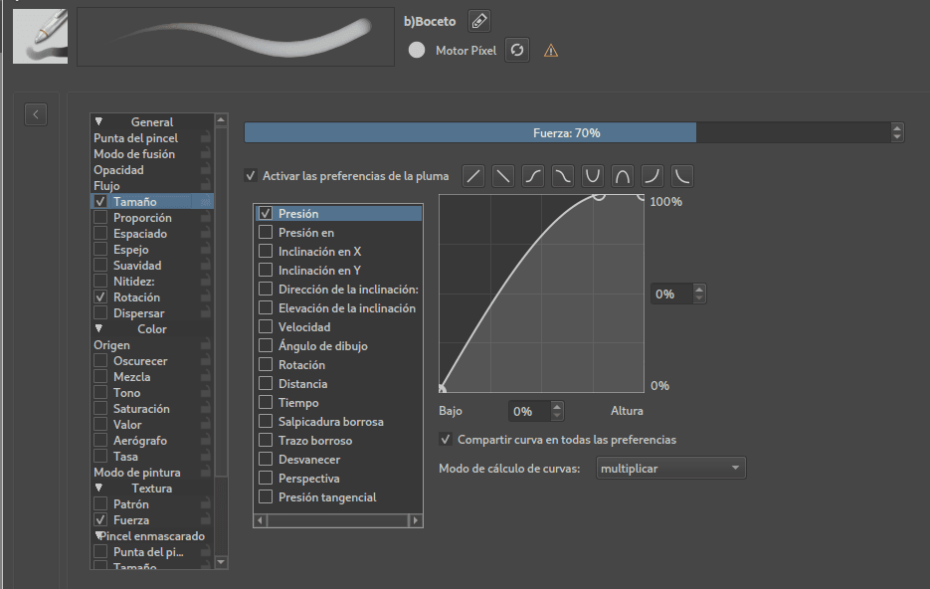This screenshot has height=589, width=930.
Task: Collapse the Textura section in the sidebar
Action: point(97,488)
